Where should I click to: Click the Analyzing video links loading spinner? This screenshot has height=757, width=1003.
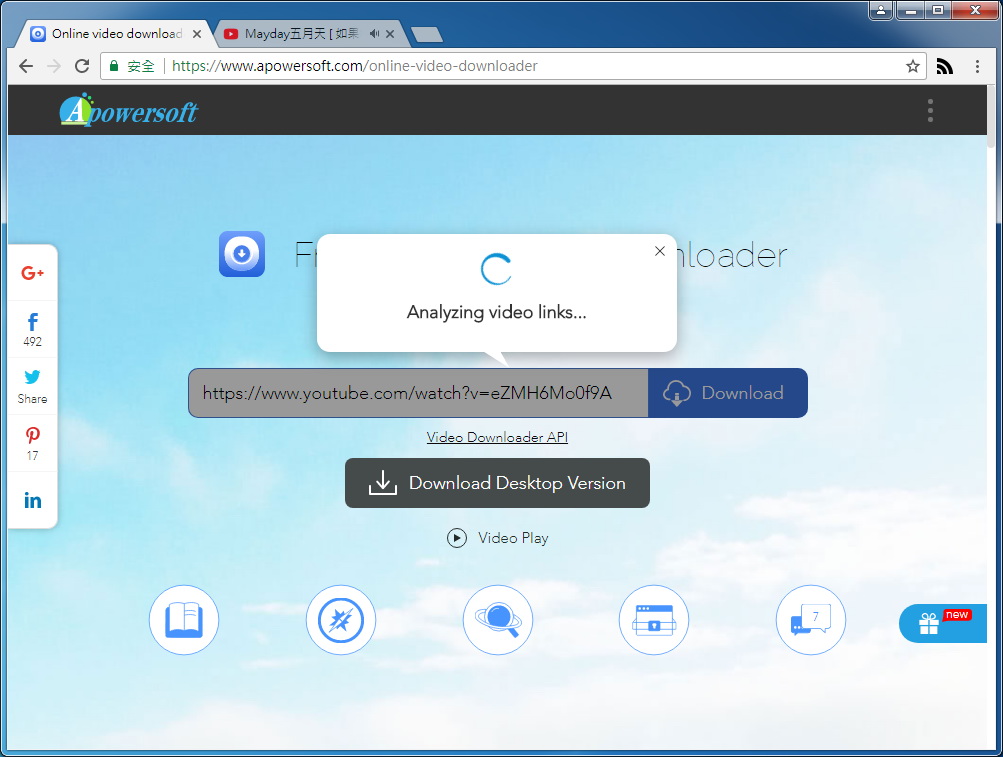click(x=496, y=269)
